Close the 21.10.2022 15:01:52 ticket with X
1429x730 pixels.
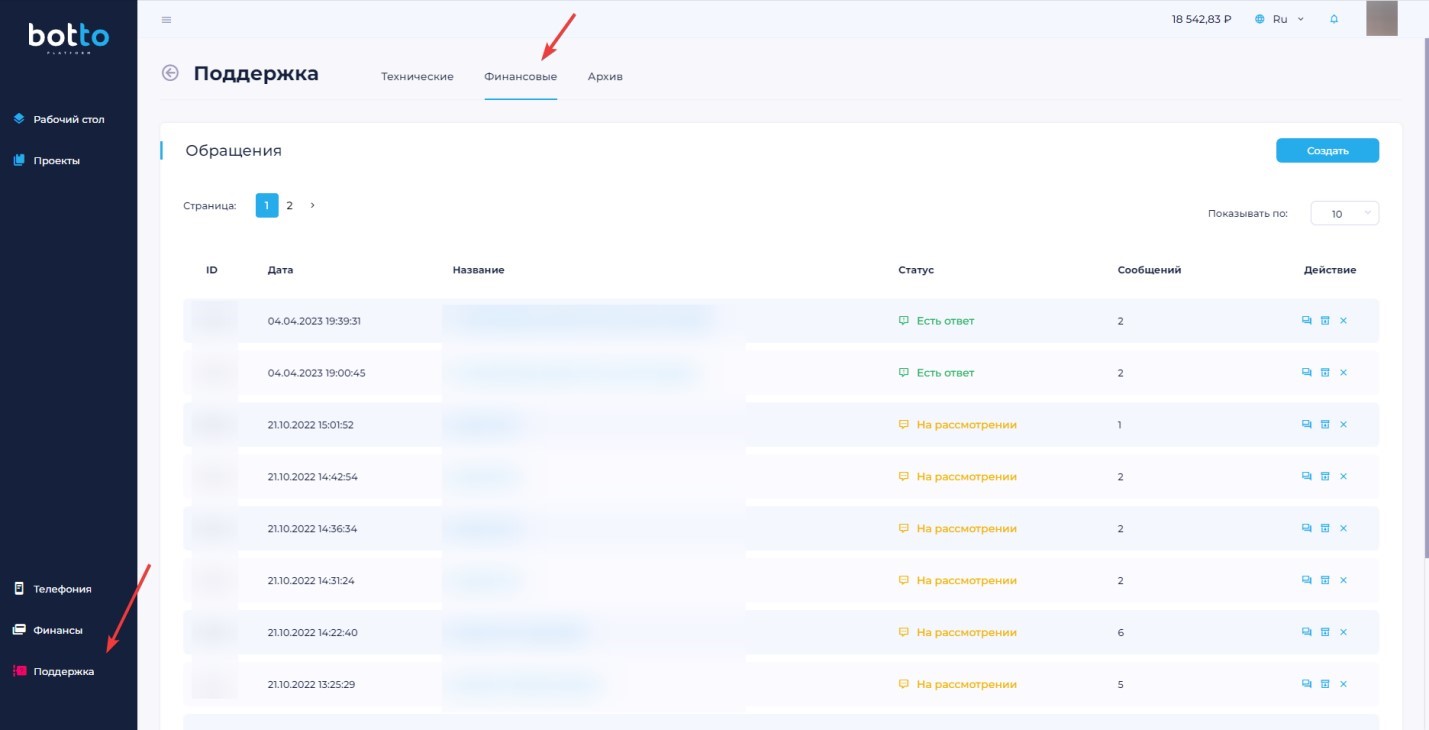1343,425
